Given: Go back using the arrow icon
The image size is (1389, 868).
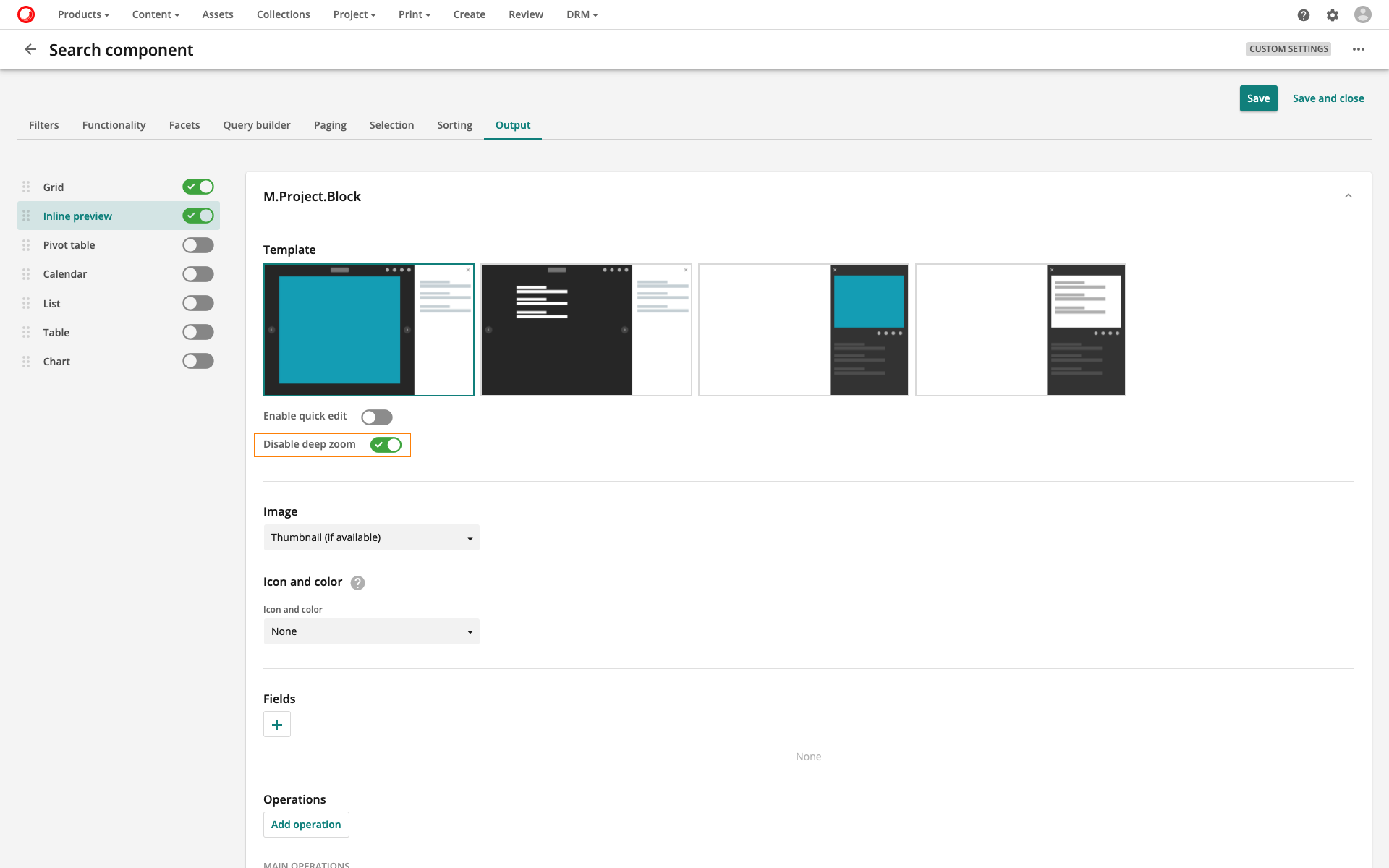Looking at the screenshot, I should [x=30, y=49].
